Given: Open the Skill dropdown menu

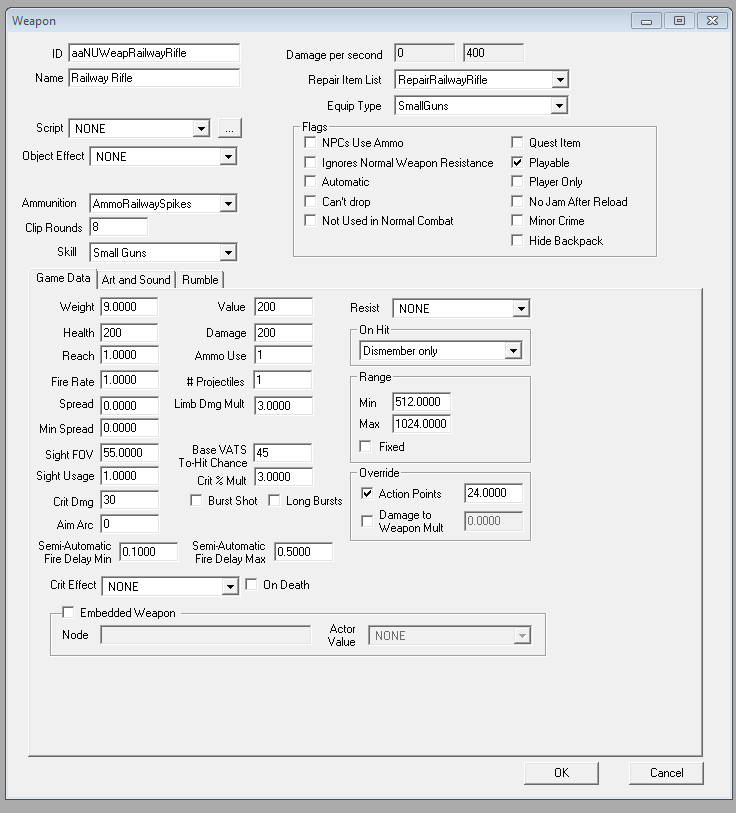Looking at the screenshot, I should point(228,253).
